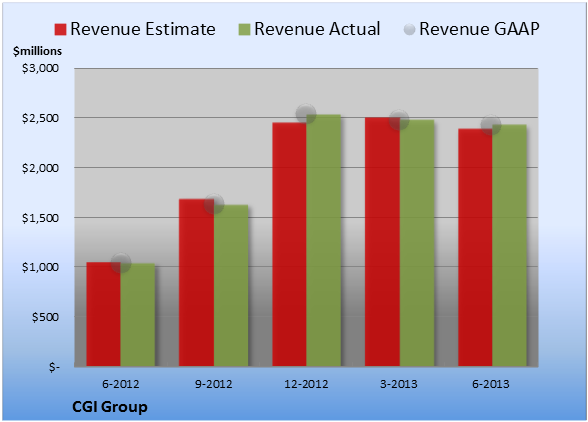The image size is (588, 422).
Task: Click the gray Revenue GAAP legend marker
Action: tap(410, 30)
